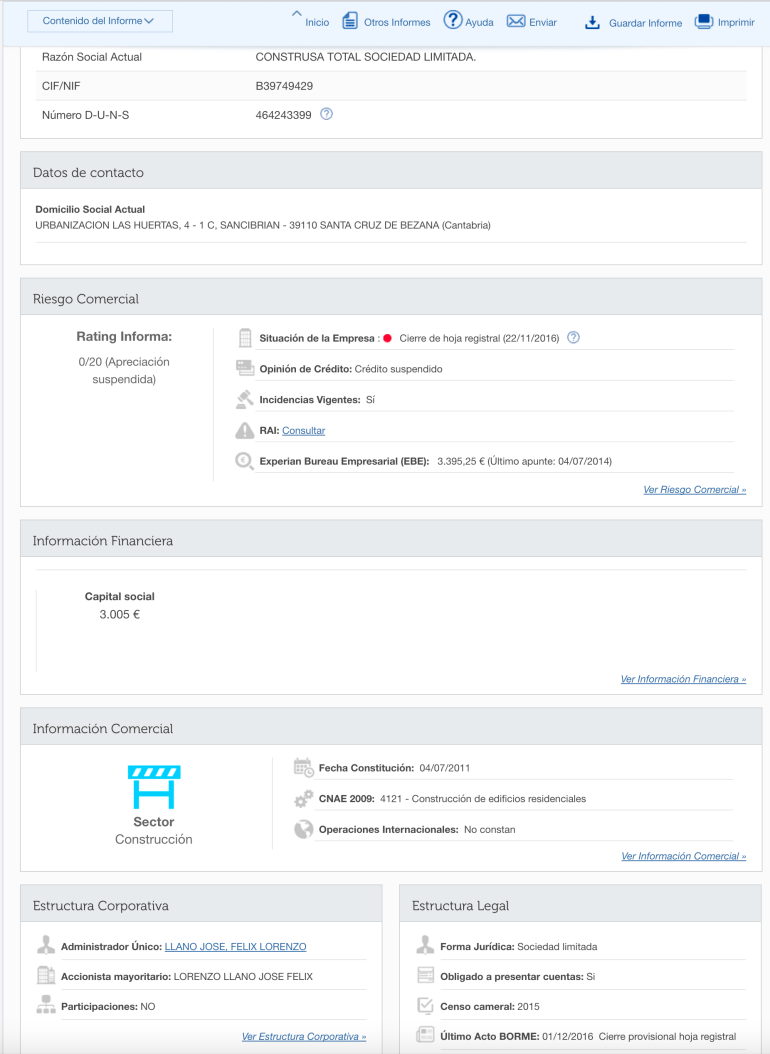Open the Contenido del Informe dropdown
The height and width of the screenshot is (1054, 770).
(x=99, y=21)
